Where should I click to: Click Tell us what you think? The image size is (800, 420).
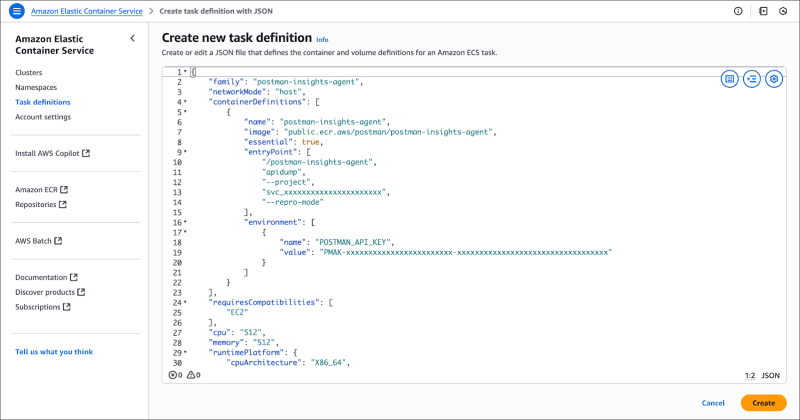tap(54, 352)
